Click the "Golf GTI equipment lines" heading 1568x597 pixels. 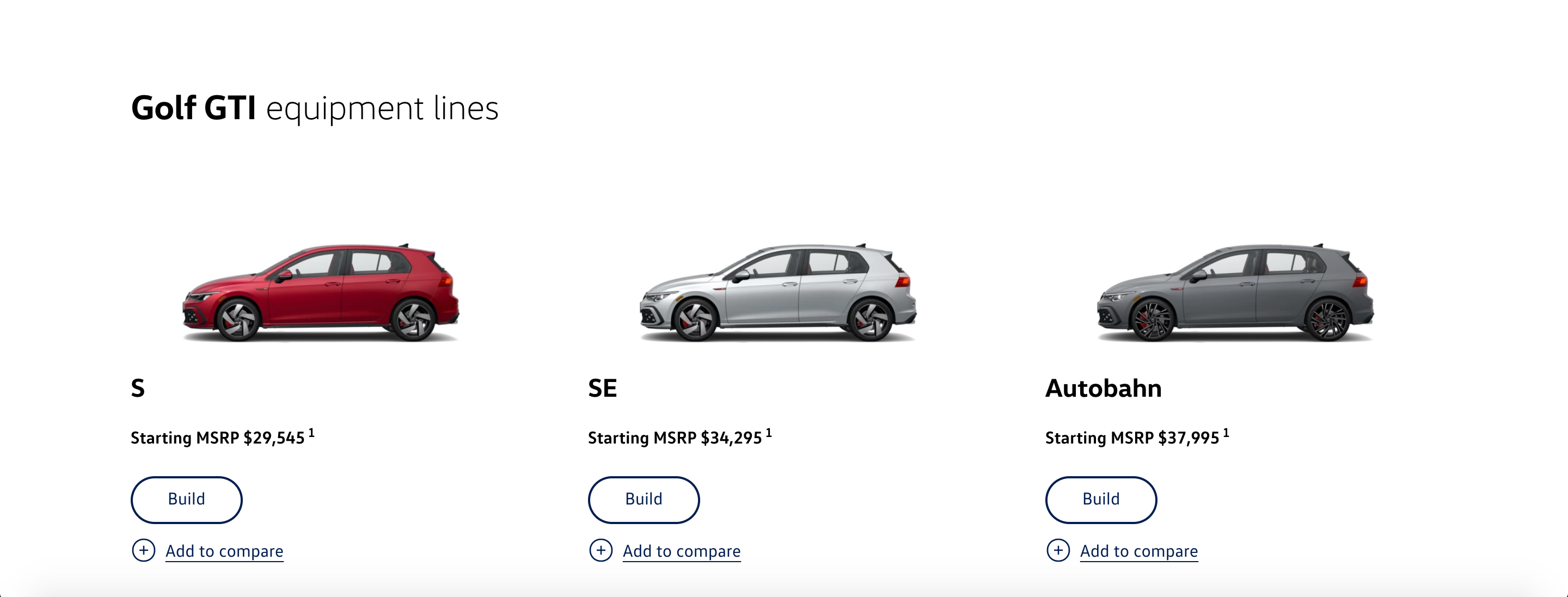pos(315,108)
